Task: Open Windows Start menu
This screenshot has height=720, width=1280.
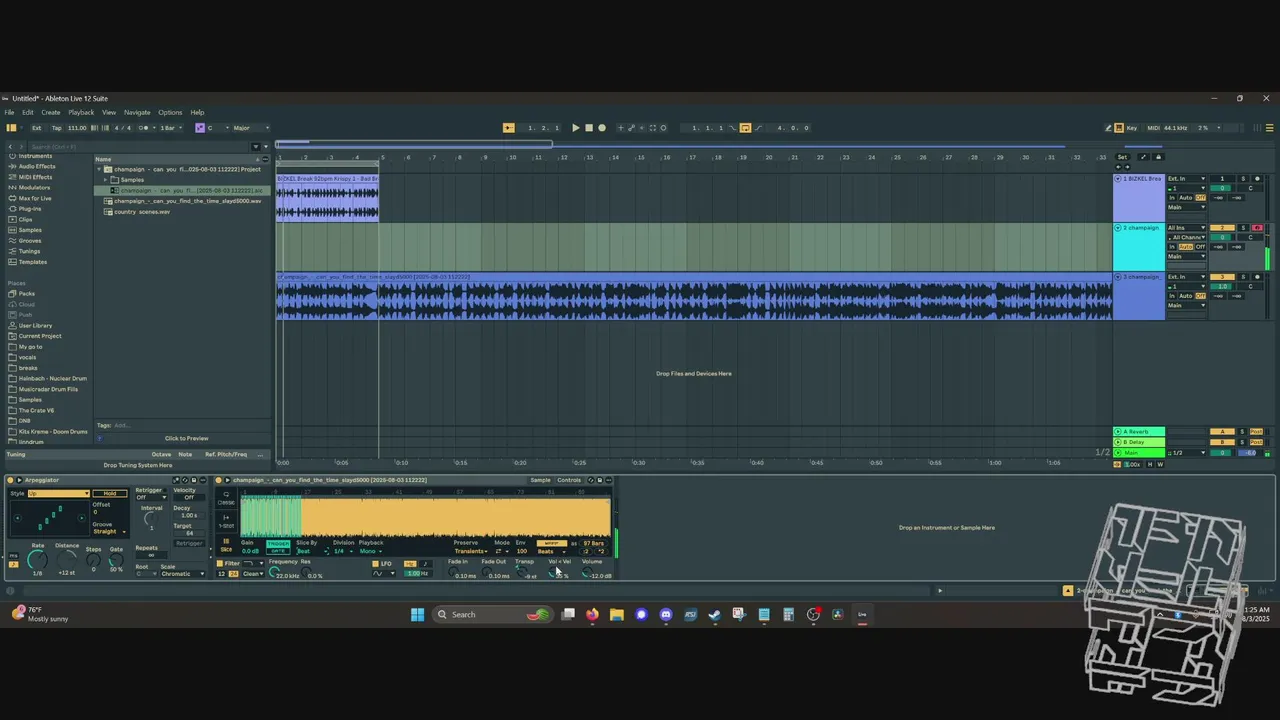Action: (417, 614)
